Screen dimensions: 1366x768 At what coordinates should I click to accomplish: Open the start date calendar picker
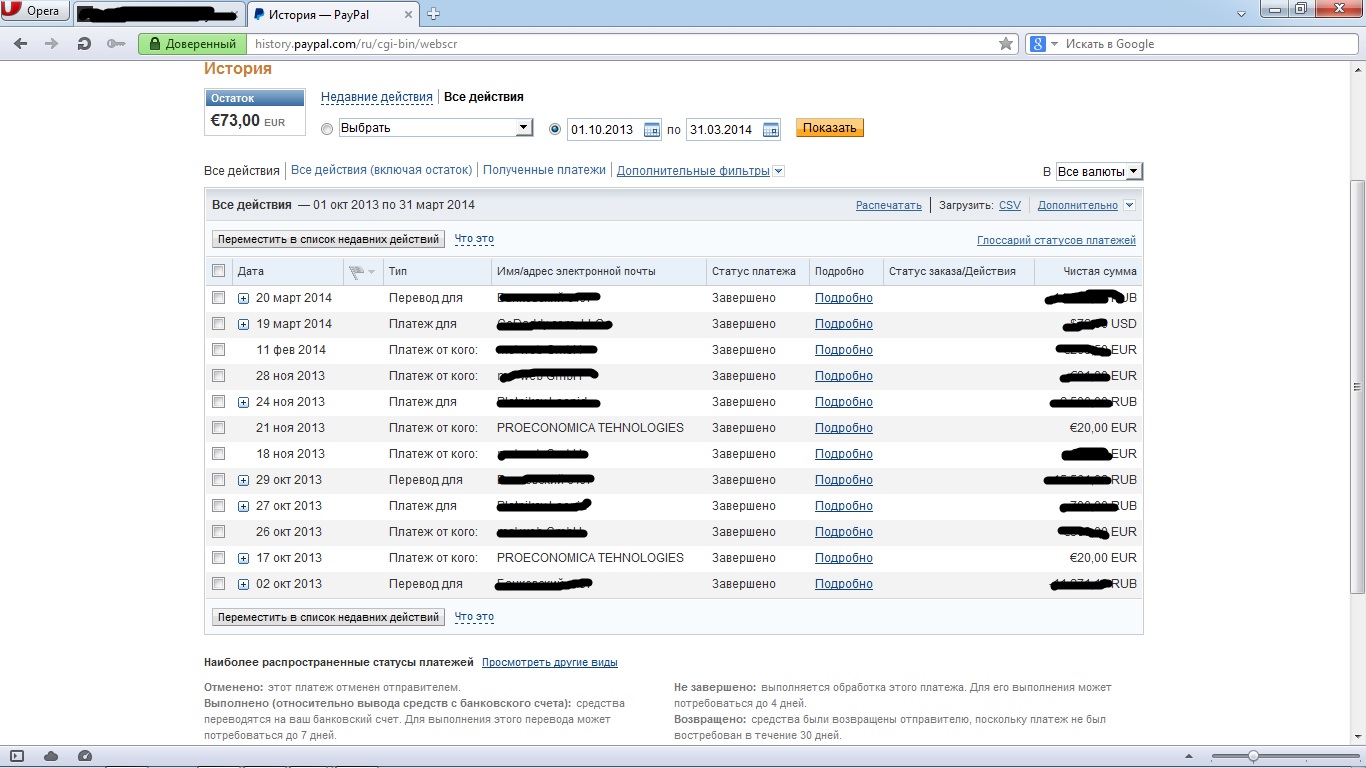click(652, 129)
